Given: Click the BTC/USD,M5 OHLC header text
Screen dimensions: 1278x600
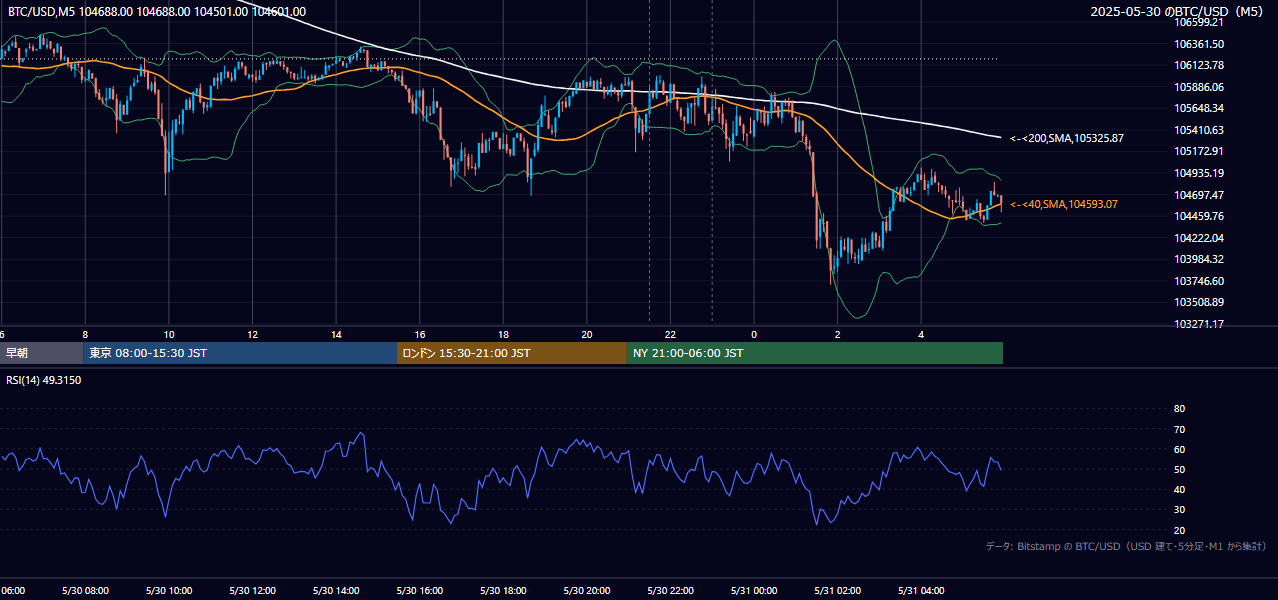Looking at the screenshot, I should pos(157,12).
